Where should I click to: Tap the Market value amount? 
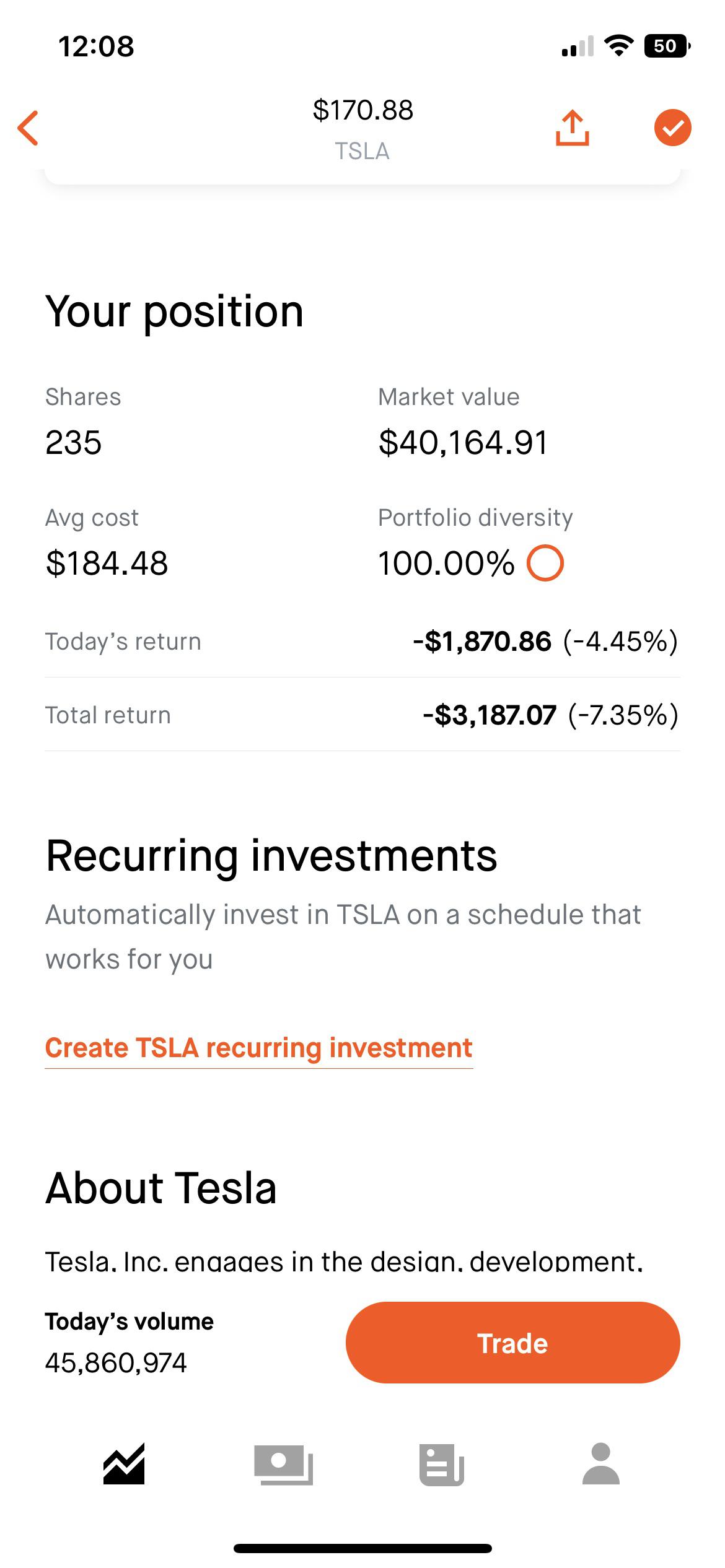point(464,443)
